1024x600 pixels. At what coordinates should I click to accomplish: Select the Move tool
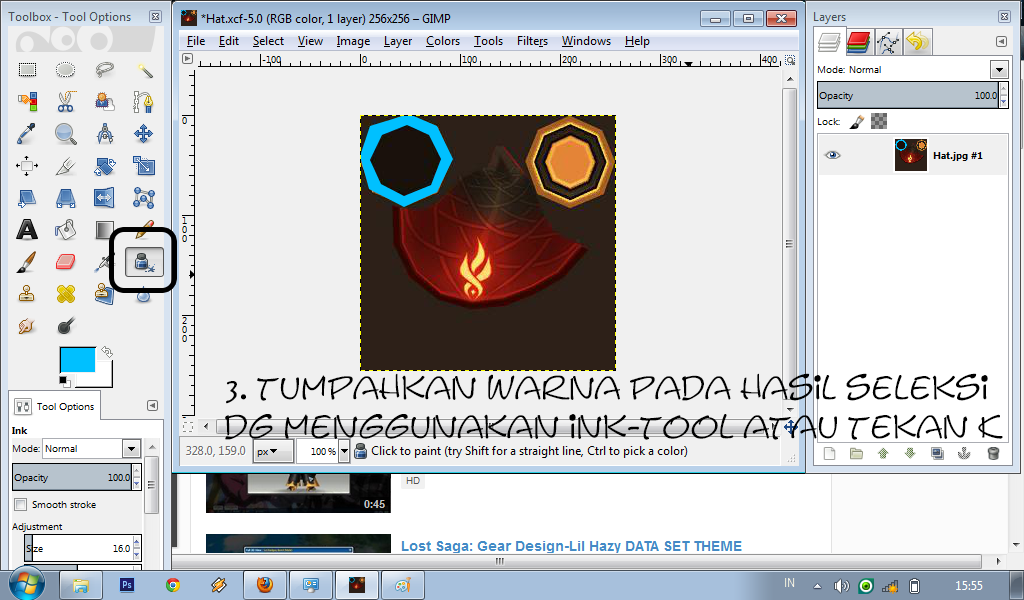(x=144, y=134)
